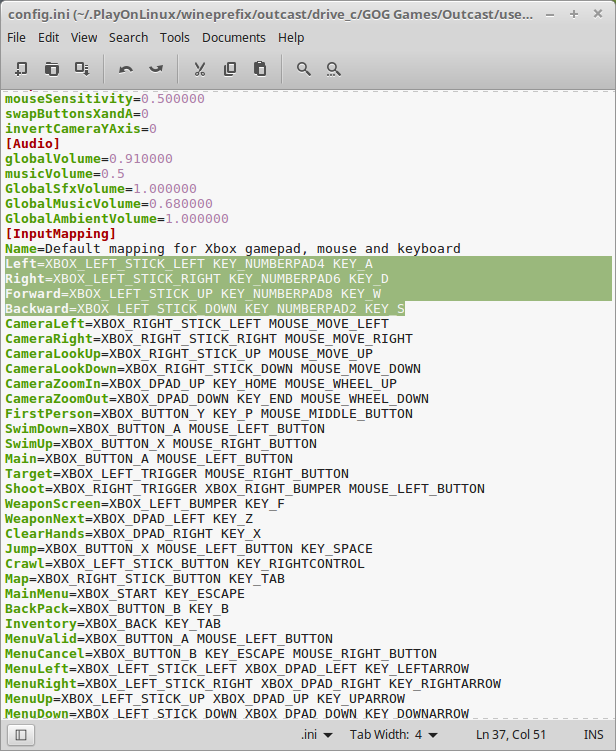Click the globalVolume=0.910000 line
Screen dimensions: 616x751
(x=89, y=159)
